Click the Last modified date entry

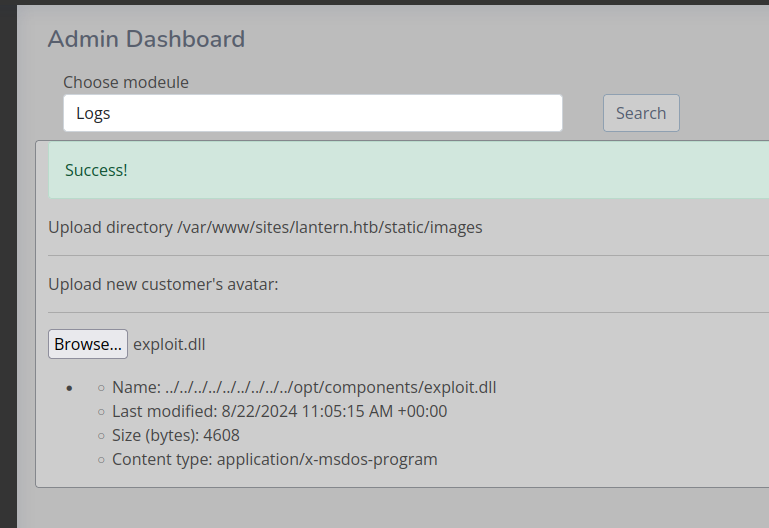(279, 411)
